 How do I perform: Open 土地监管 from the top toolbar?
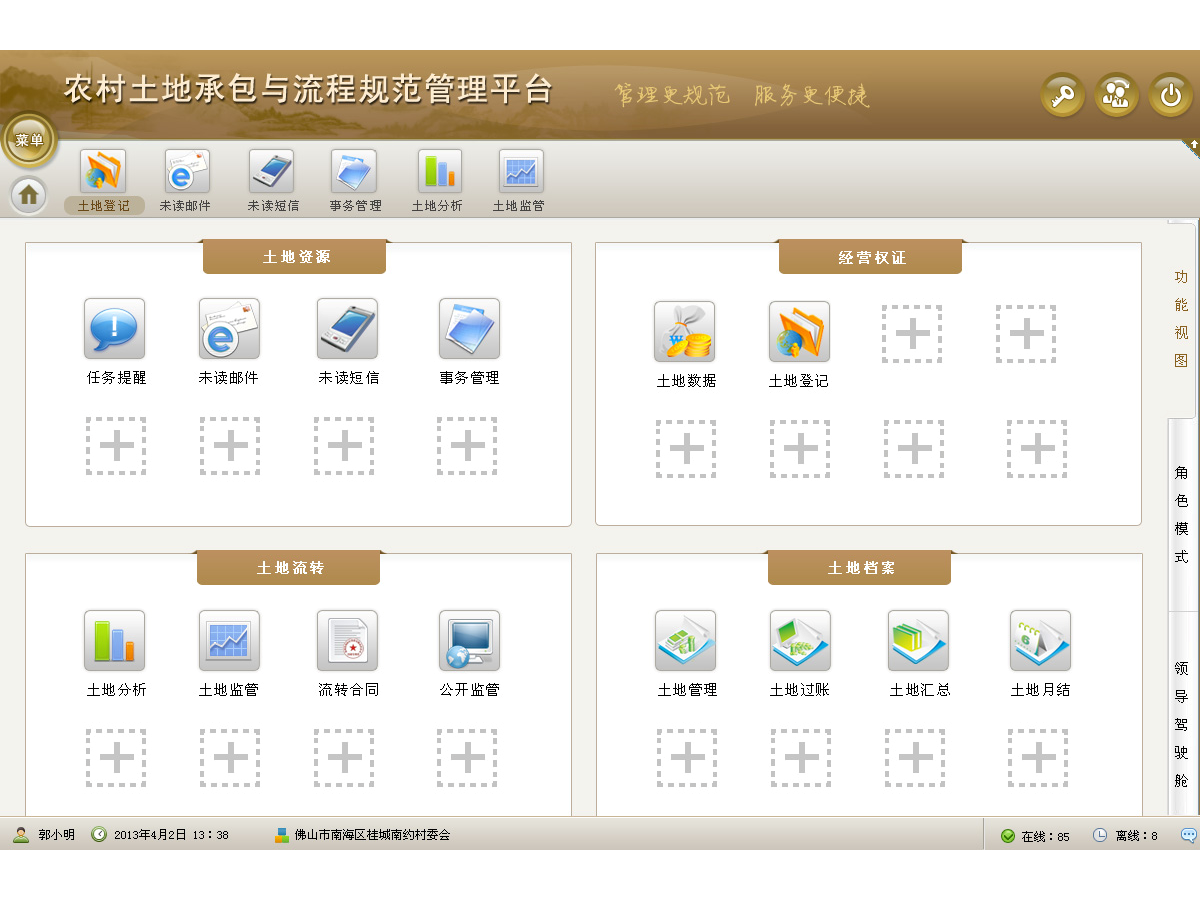click(x=520, y=181)
